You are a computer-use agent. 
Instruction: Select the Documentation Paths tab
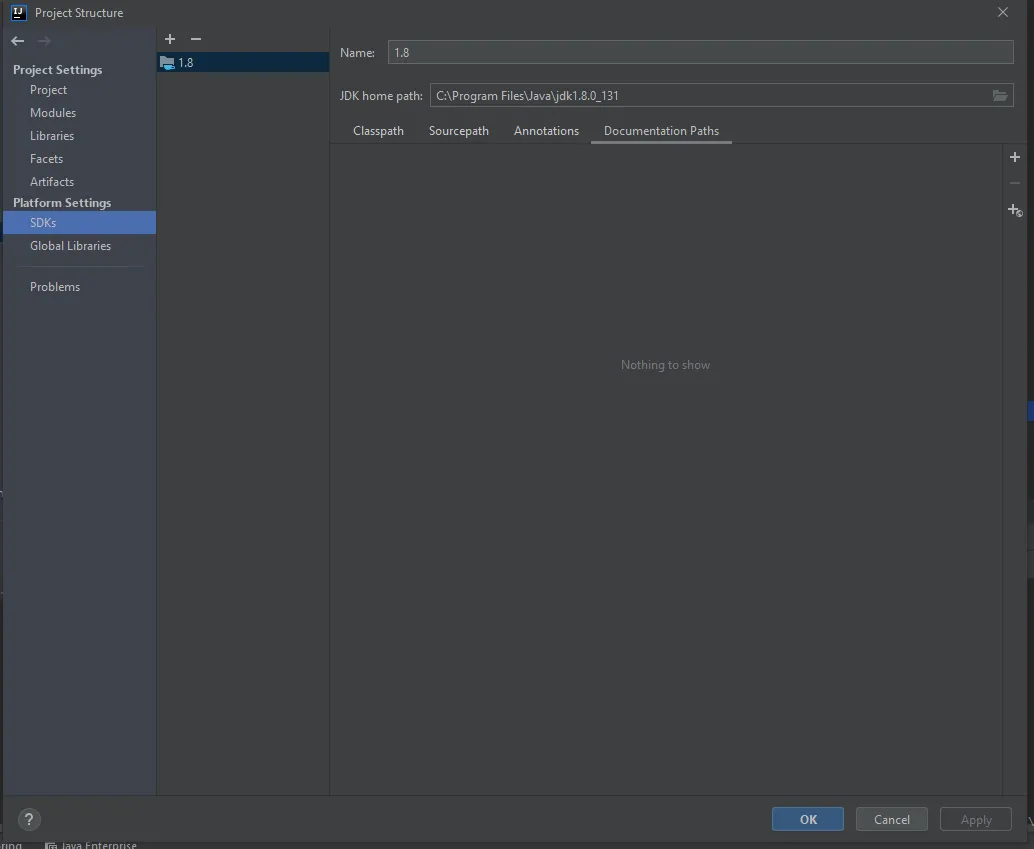pyautogui.click(x=661, y=131)
